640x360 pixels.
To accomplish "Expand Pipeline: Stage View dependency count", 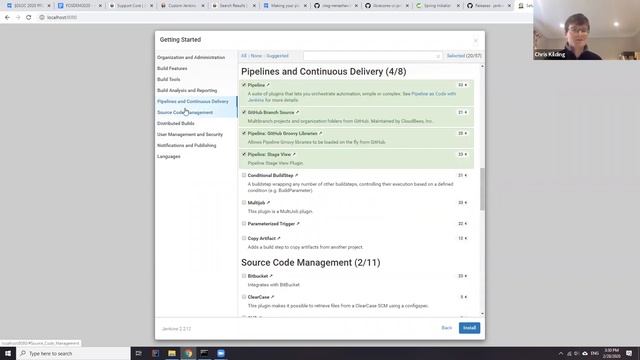I will click(462, 154).
